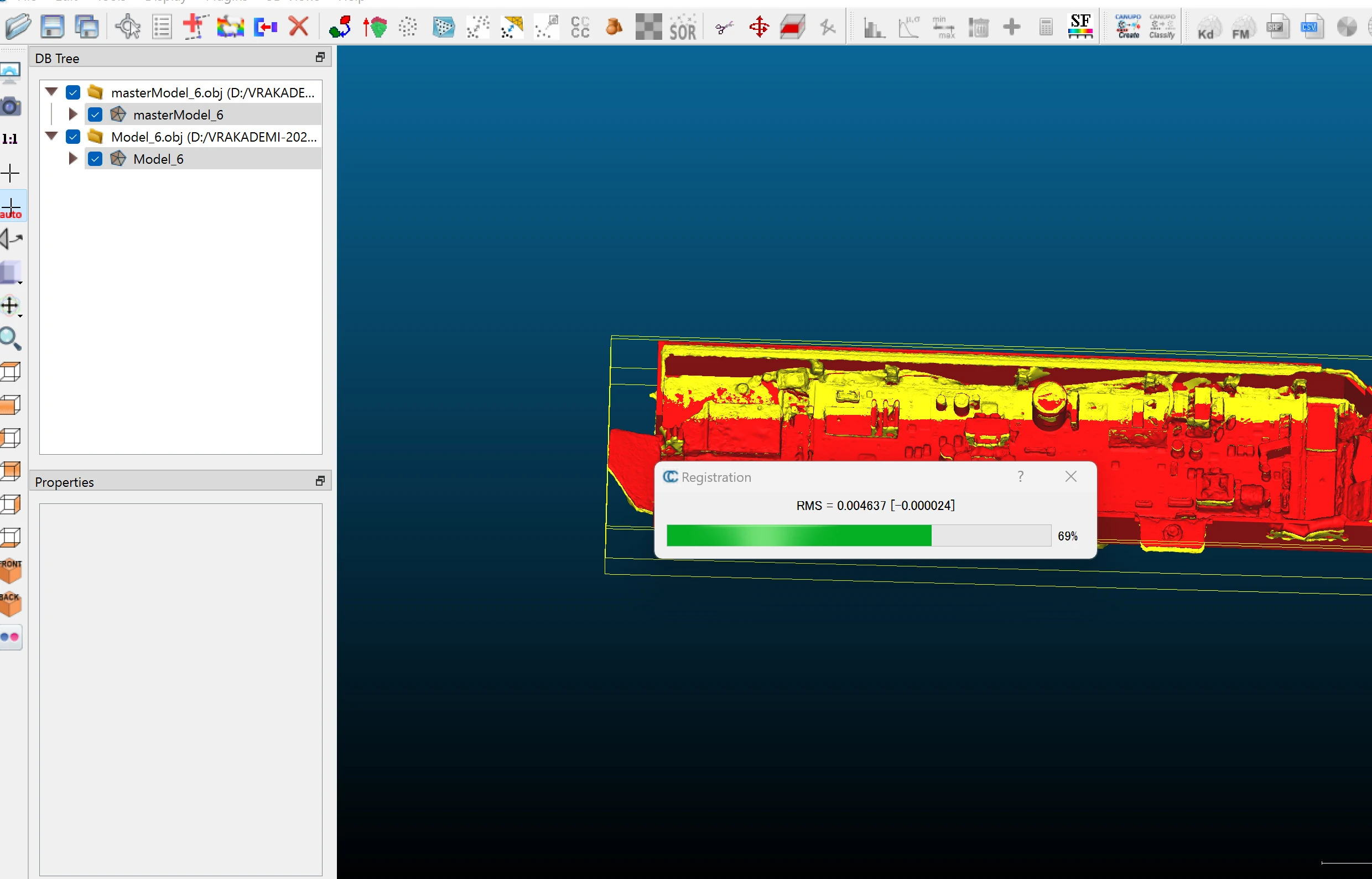The width and height of the screenshot is (1372, 879).
Task: Click the help question mark in Registration dialog
Action: [x=1021, y=477]
